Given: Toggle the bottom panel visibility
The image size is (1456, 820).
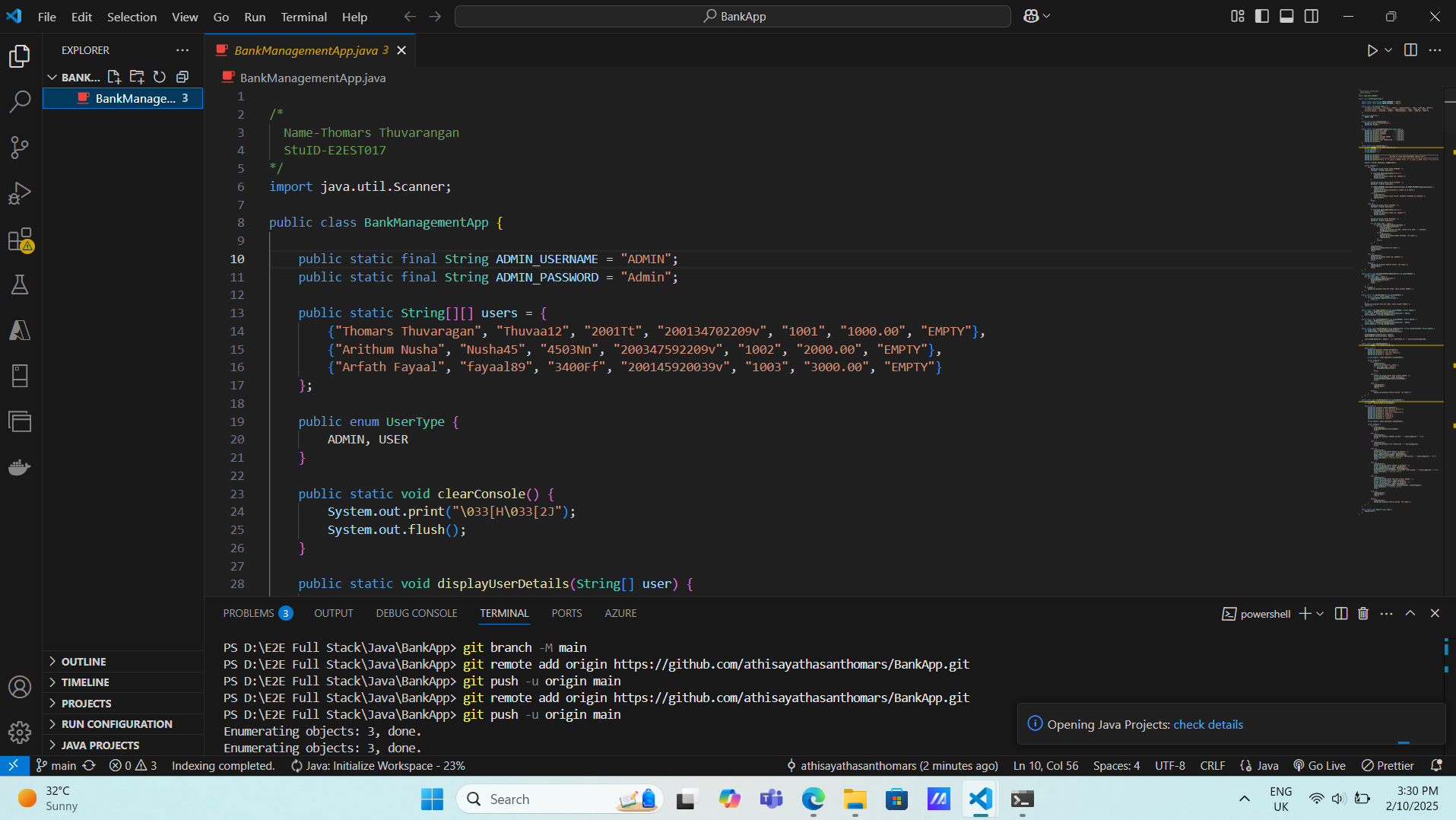Looking at the screenshot, I should pos(1286,16).
